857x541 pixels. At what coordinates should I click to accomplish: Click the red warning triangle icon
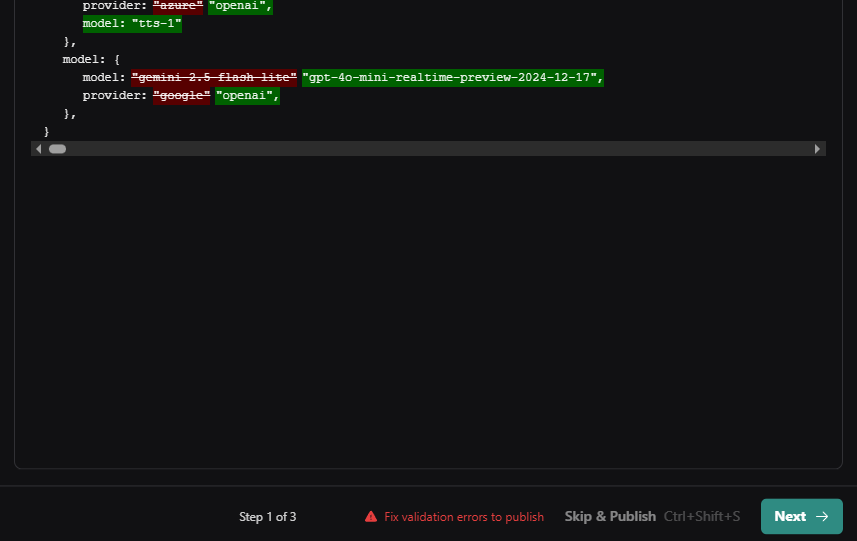click(371, 517)
